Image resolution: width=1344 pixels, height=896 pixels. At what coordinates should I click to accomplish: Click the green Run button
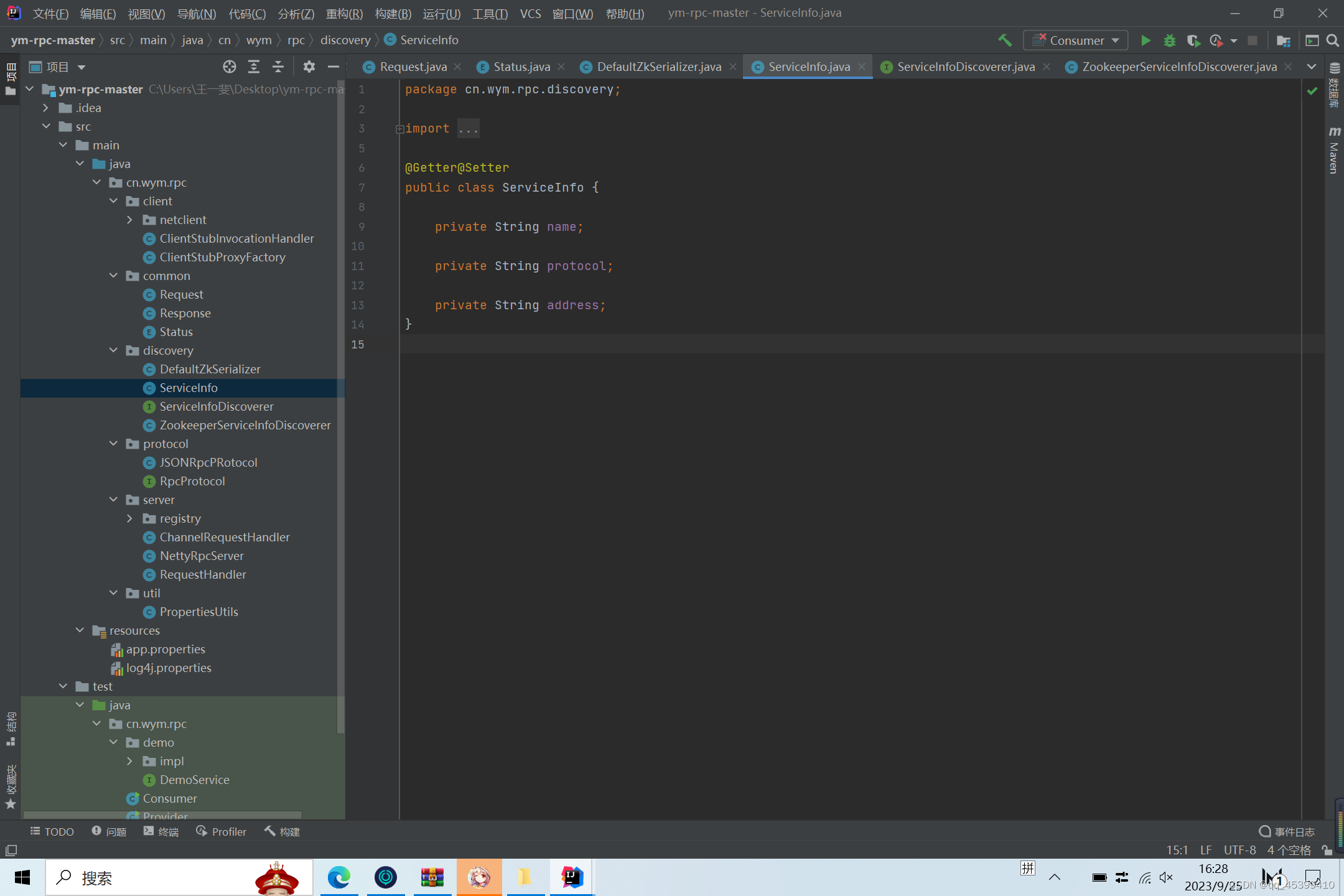(1145, 40)
